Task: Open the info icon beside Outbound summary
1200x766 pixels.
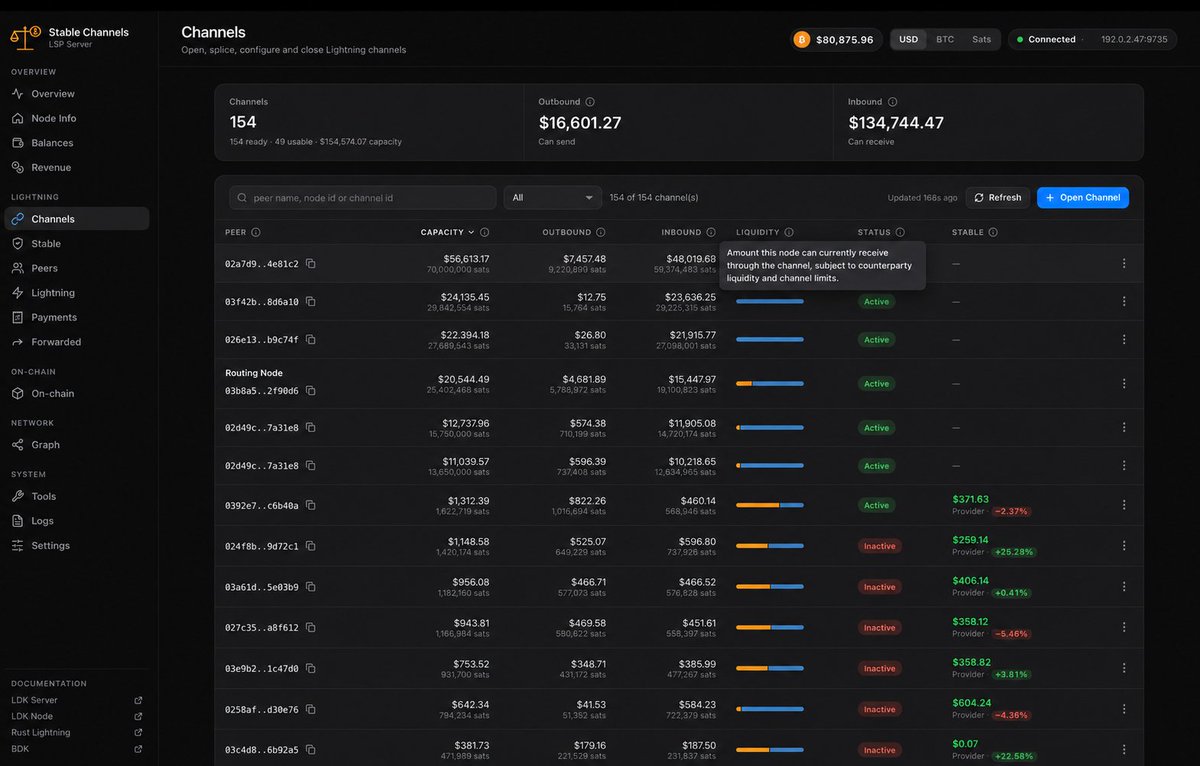Action: coord(590,102)
